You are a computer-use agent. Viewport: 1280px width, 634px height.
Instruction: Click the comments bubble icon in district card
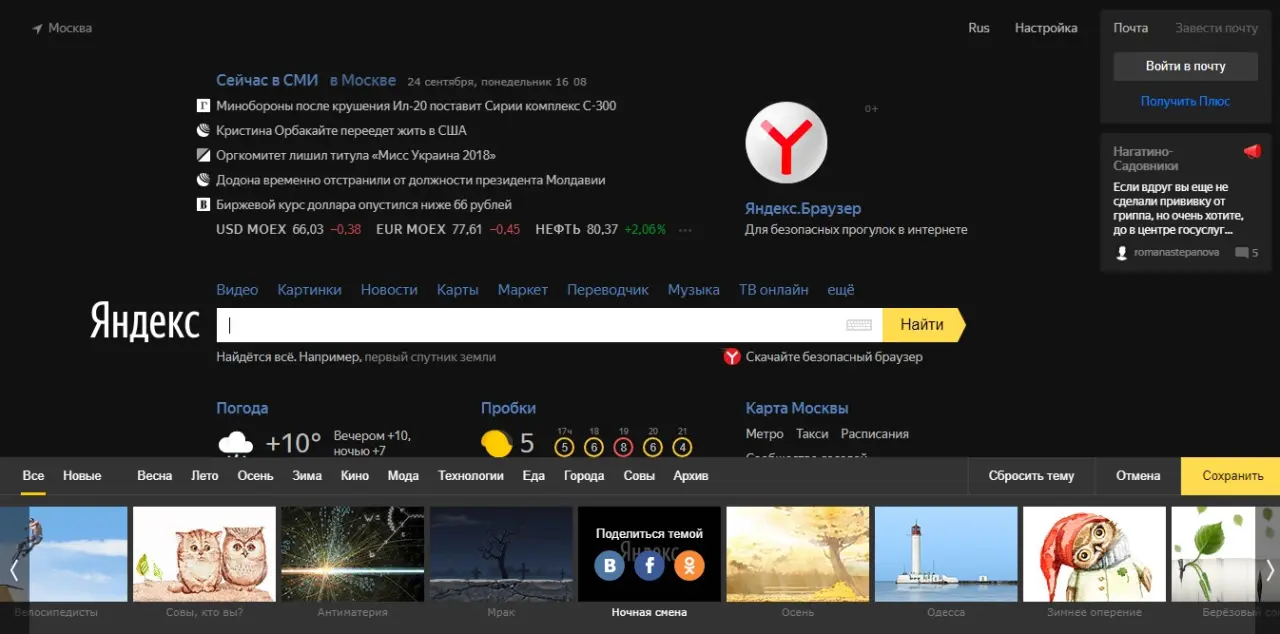coord(1241,253)
